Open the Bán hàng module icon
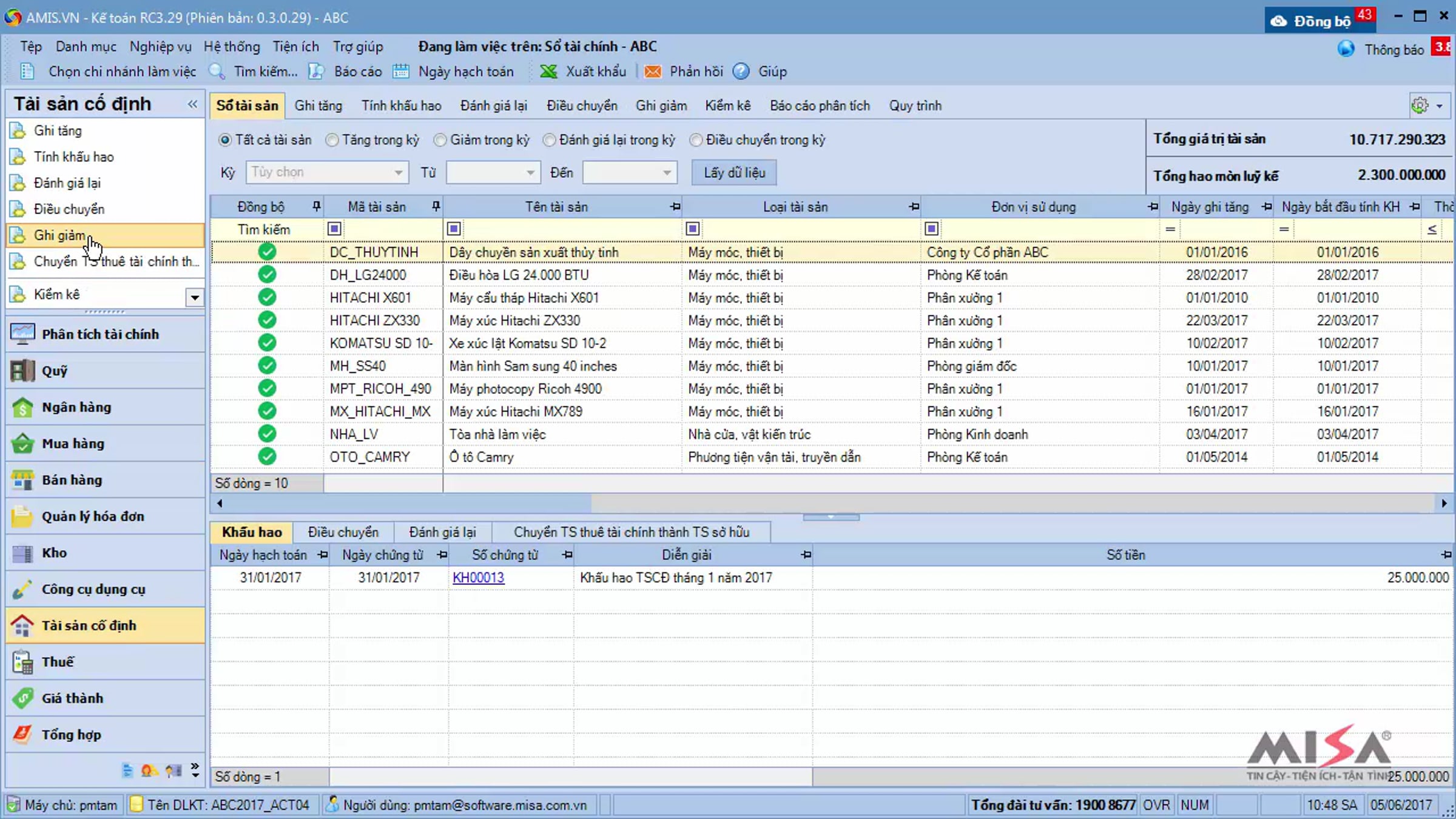Viewport: 1456px width, 819px height. tap(22, 480)
